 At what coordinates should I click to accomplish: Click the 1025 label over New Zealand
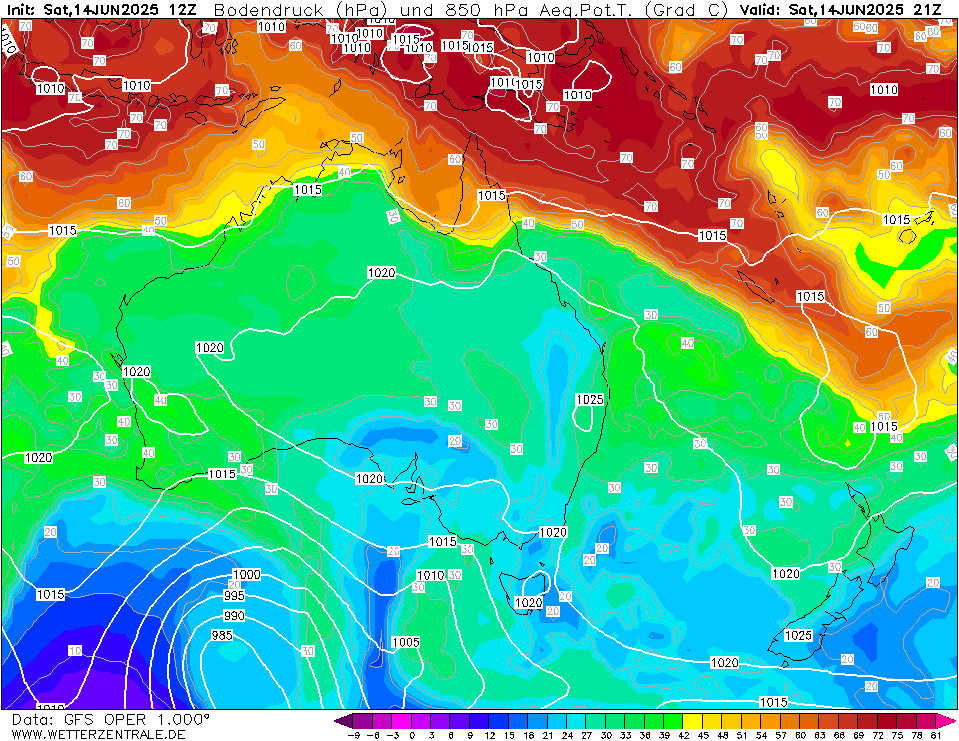click(798, 635)
